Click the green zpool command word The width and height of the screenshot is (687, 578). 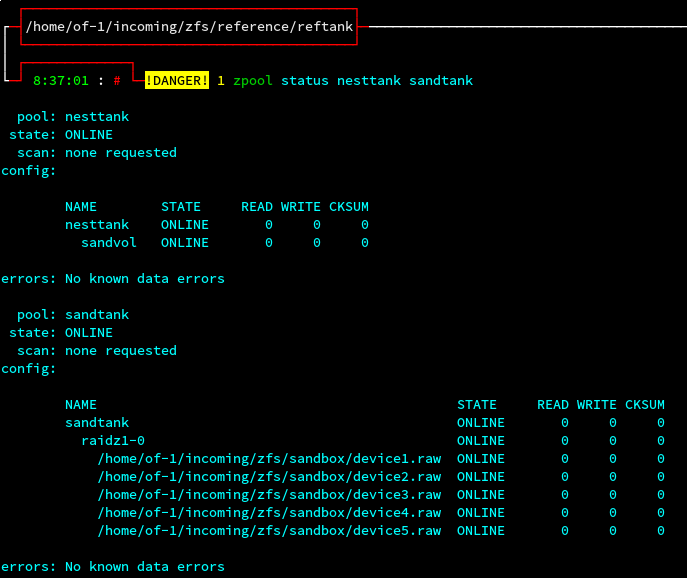pos(253,81)
